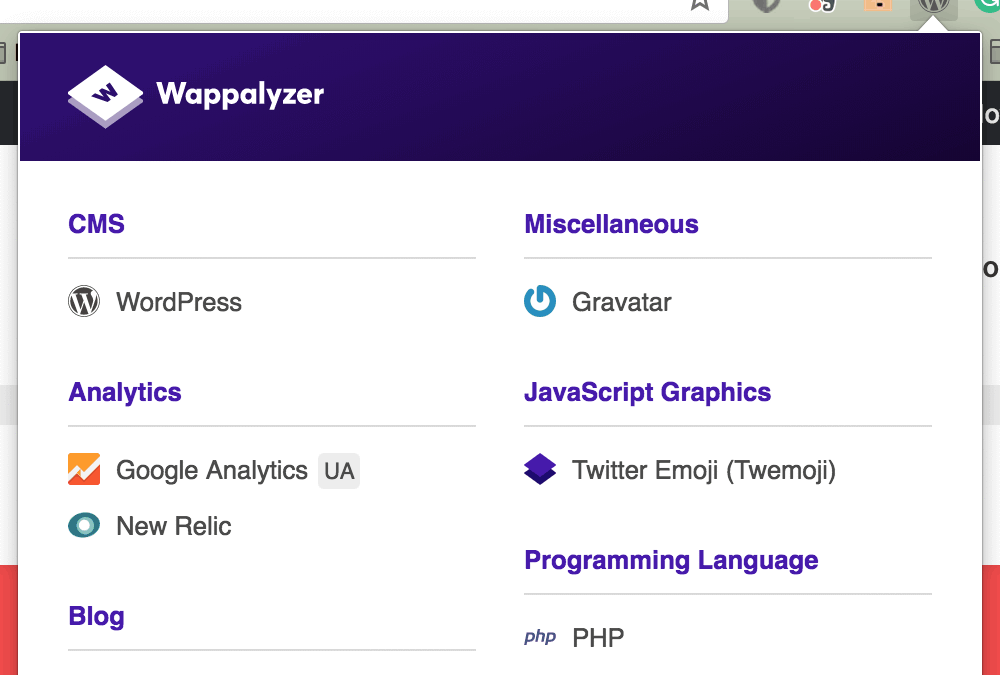Click the Wappalyzer extension icon in browser toolbar
The width and height of the screenshot is (1000, 675).
(x=933, y=5)
